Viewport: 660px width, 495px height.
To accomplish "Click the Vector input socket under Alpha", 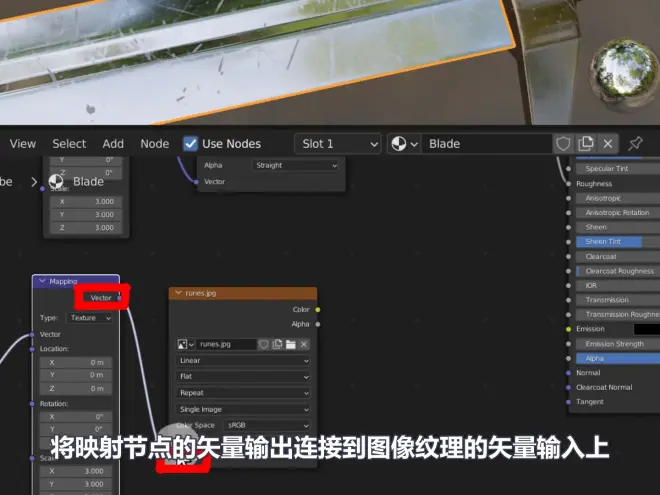I will [196, 182].
